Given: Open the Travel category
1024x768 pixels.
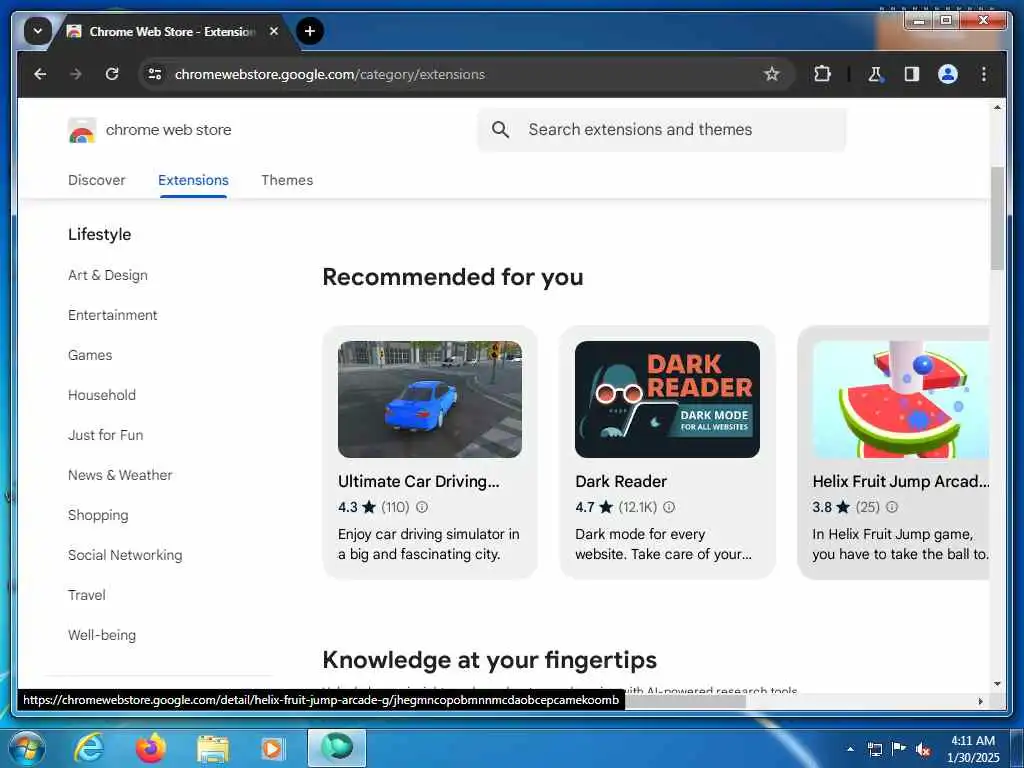Looking at the screenshot, I should tap(87, 595).
